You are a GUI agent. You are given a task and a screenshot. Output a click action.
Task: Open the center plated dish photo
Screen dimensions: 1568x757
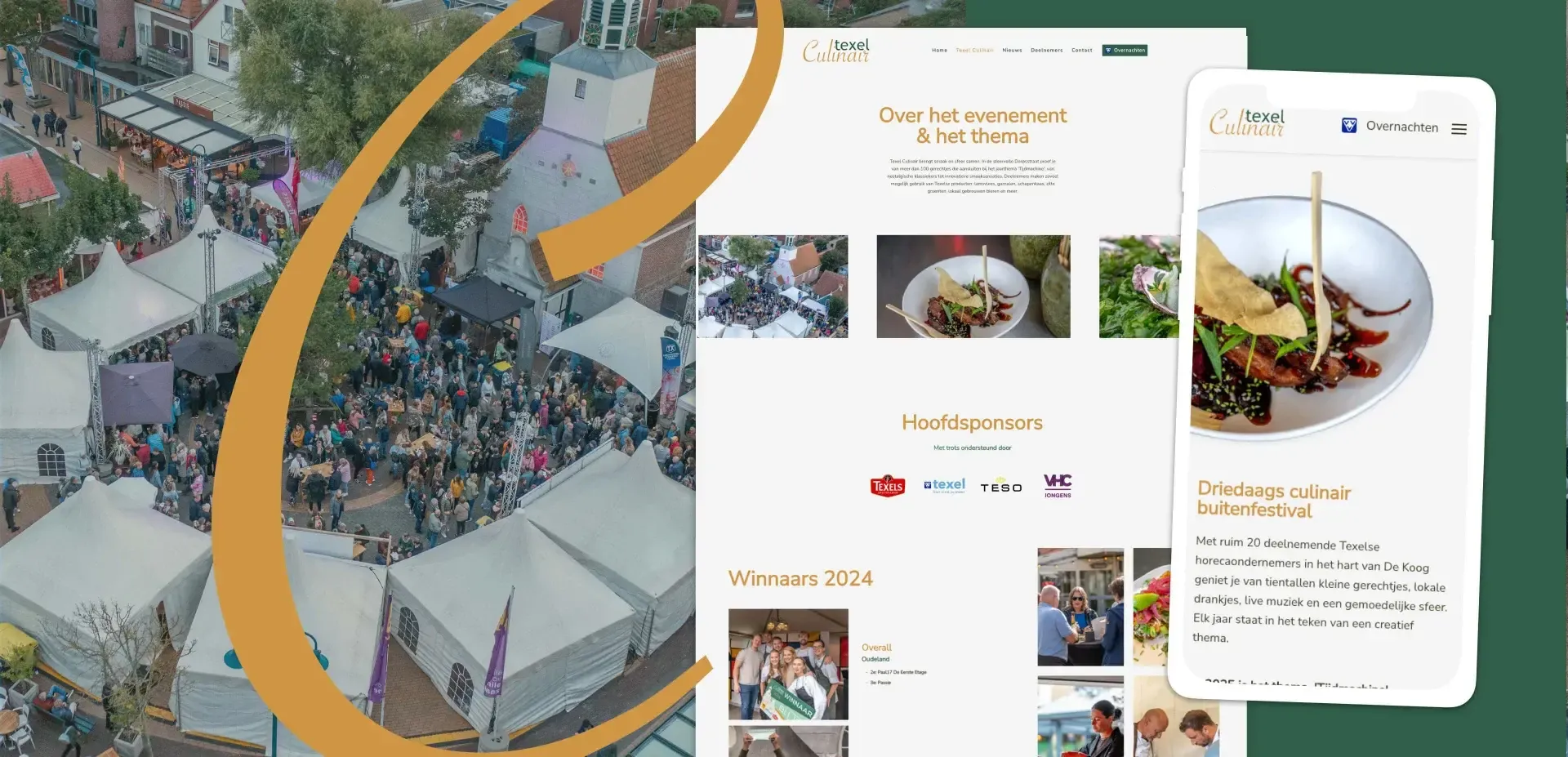(x=973, y=287)
